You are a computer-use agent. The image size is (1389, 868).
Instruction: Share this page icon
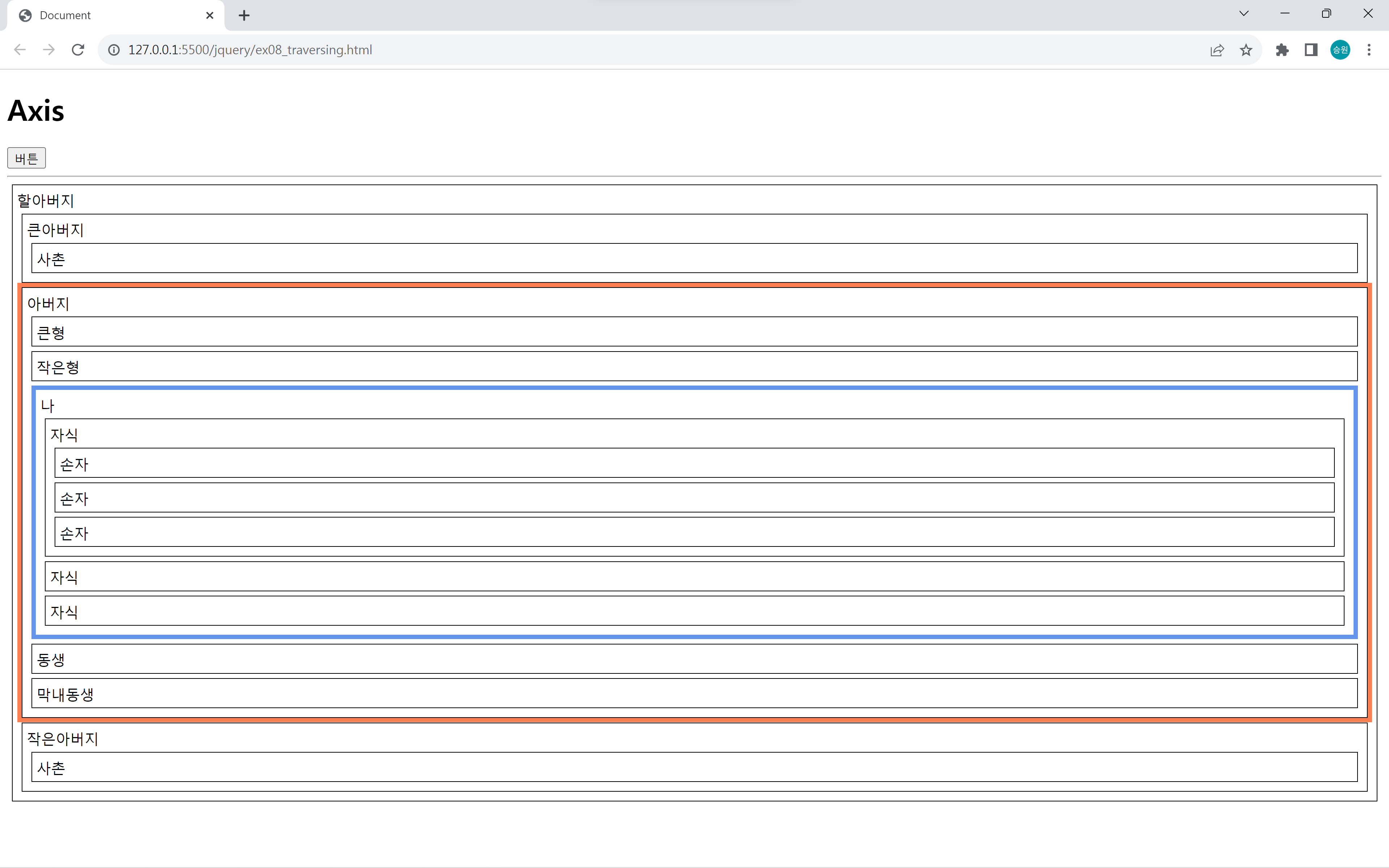[1217, 50]
